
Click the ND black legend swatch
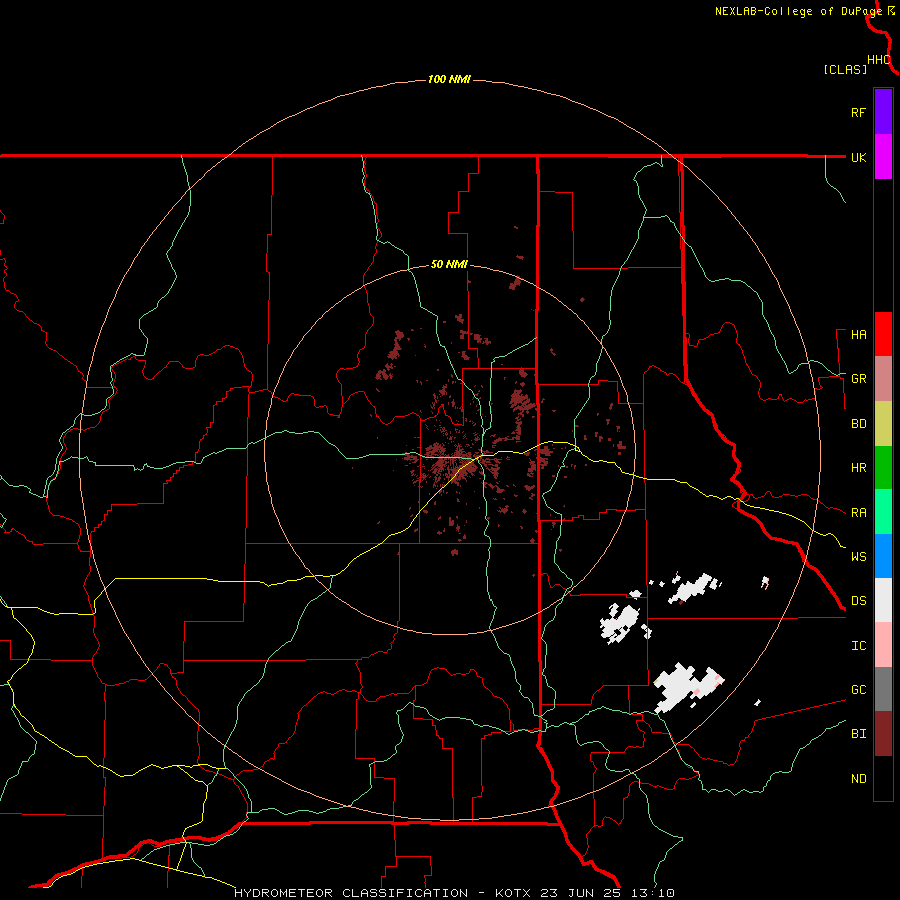[883, 778]
